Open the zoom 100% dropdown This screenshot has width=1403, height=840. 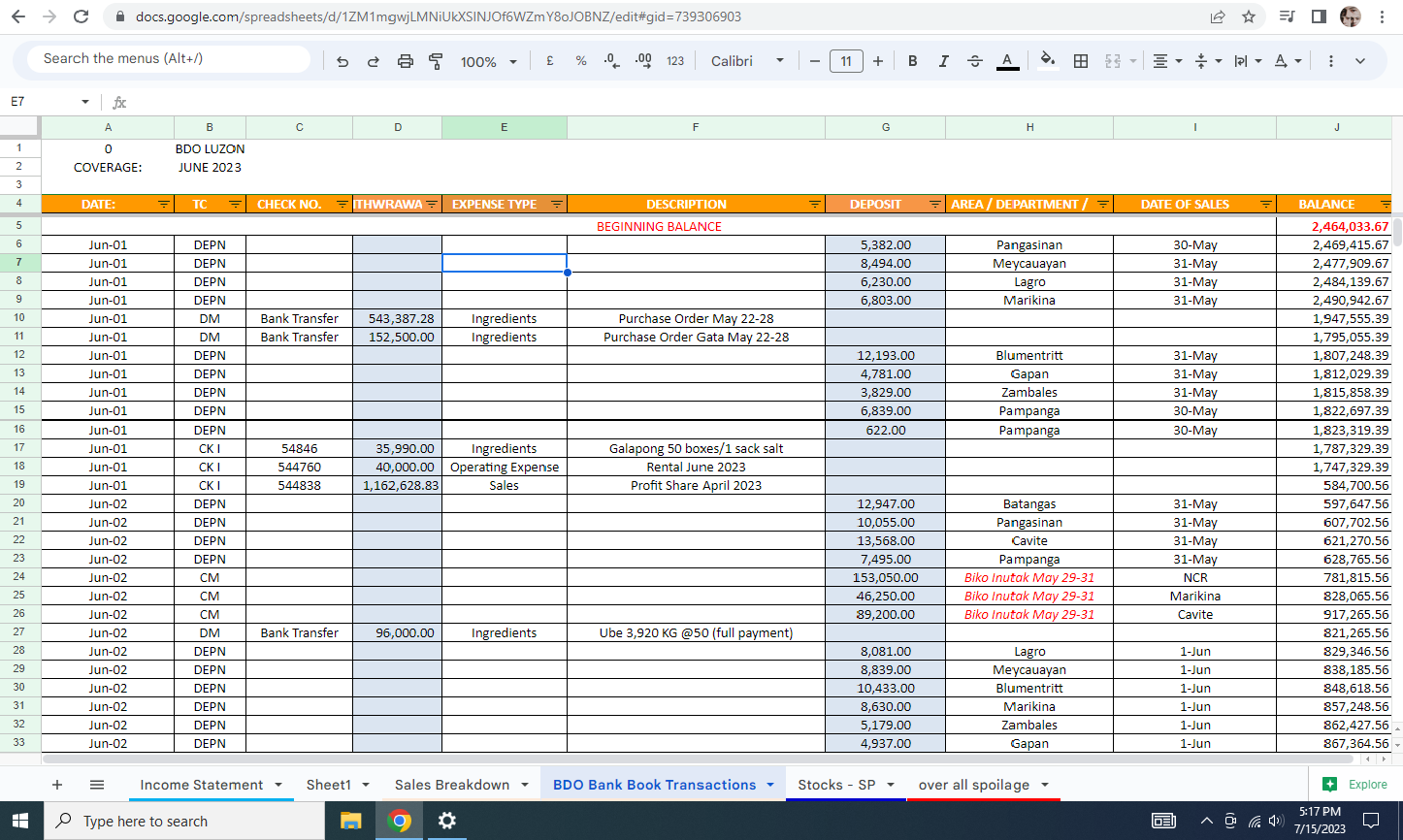[488, 61]
